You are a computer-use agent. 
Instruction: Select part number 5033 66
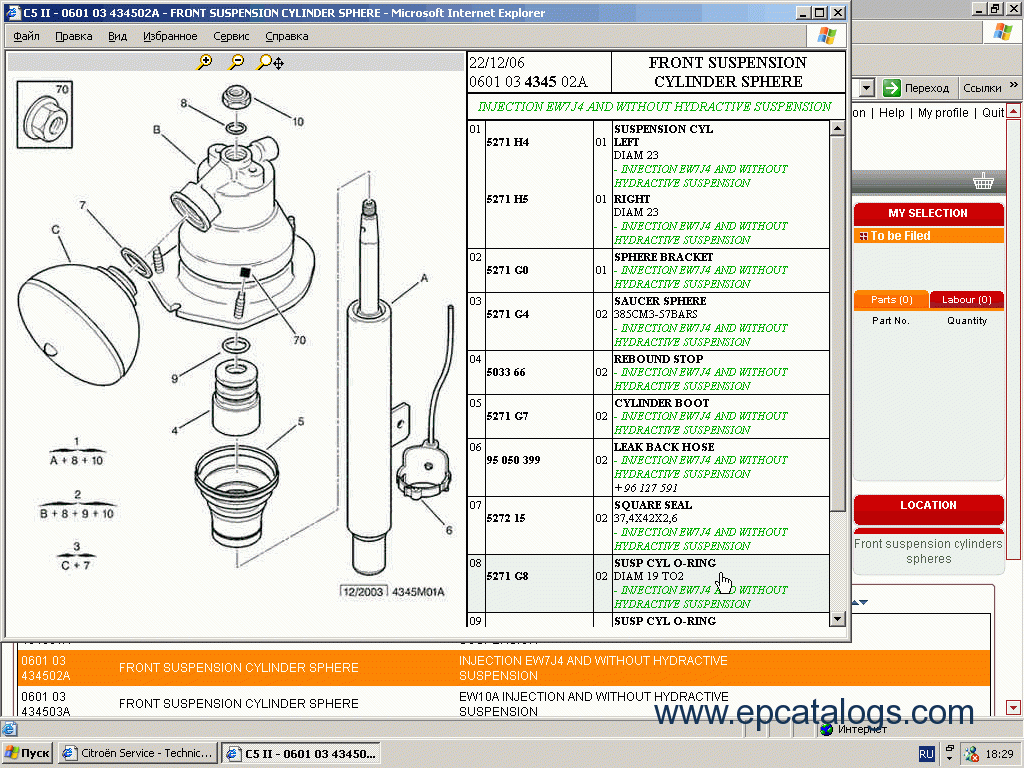click(x=505, y=372)
